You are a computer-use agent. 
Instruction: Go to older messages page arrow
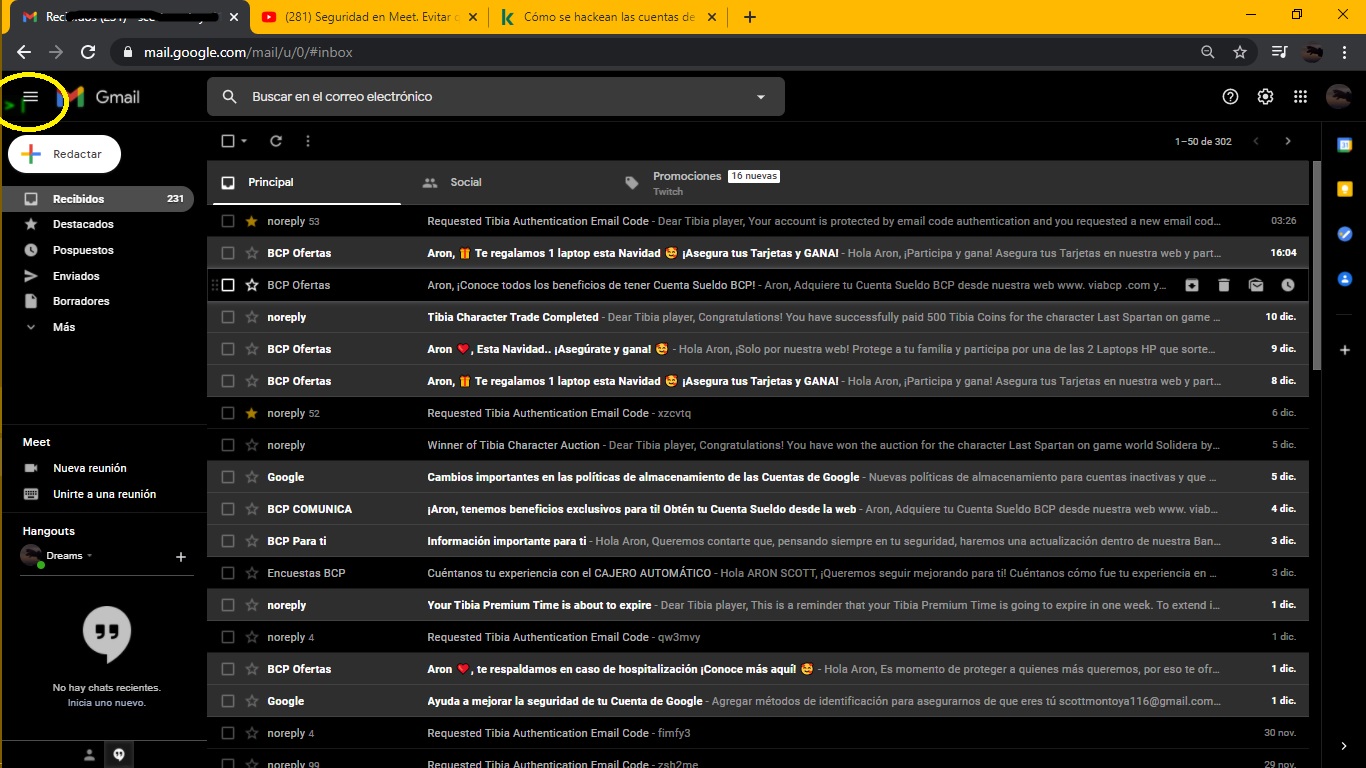pos(1288,141)
